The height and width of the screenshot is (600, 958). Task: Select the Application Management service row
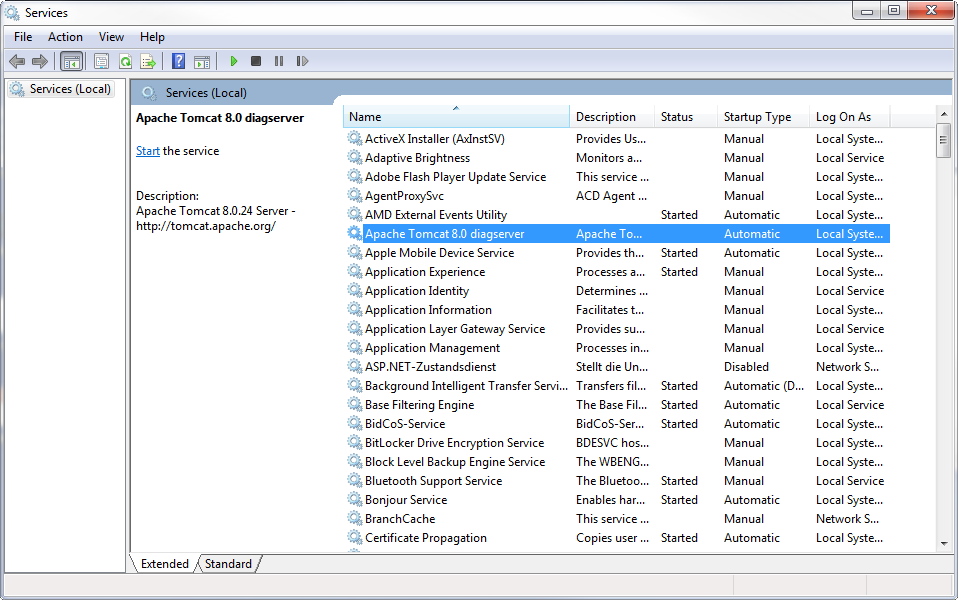point(617,348)
